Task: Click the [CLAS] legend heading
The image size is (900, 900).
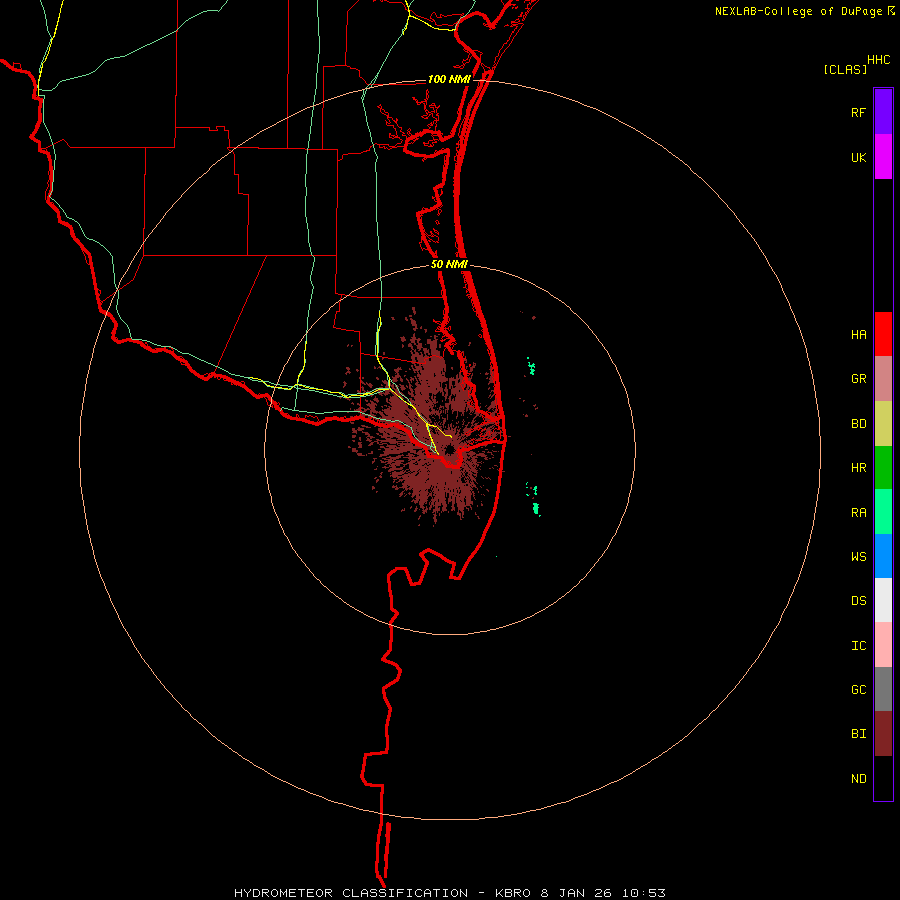Action: [x=845, y=69]
